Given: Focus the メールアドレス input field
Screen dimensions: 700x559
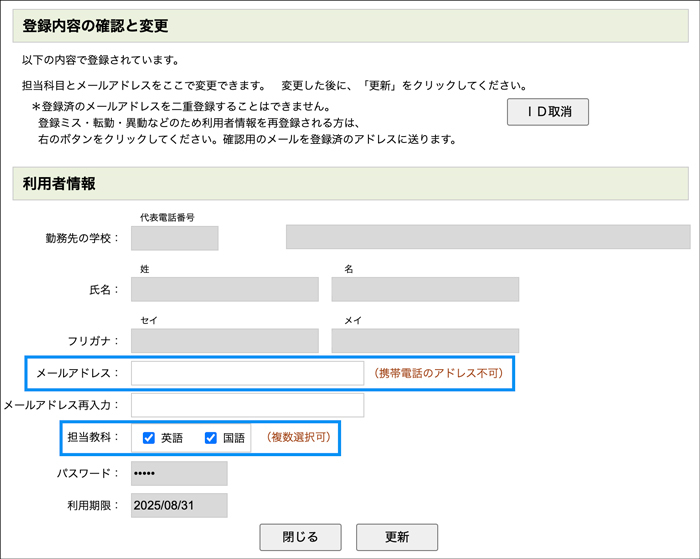Looking at the screenshot, I should 247,373.
